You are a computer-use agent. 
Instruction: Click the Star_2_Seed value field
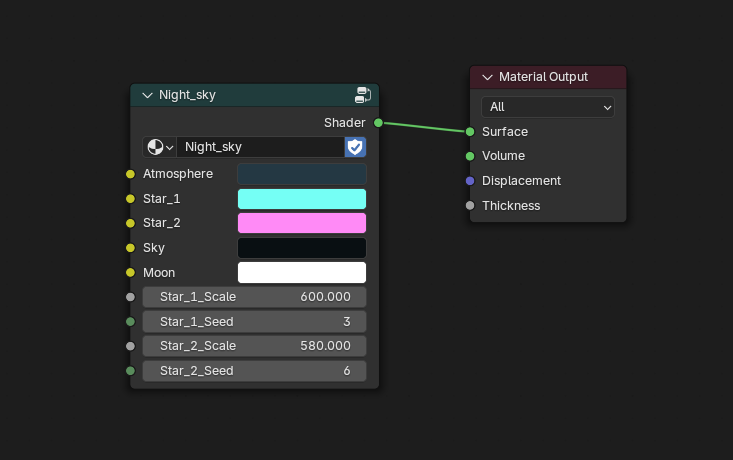[254, 371]
